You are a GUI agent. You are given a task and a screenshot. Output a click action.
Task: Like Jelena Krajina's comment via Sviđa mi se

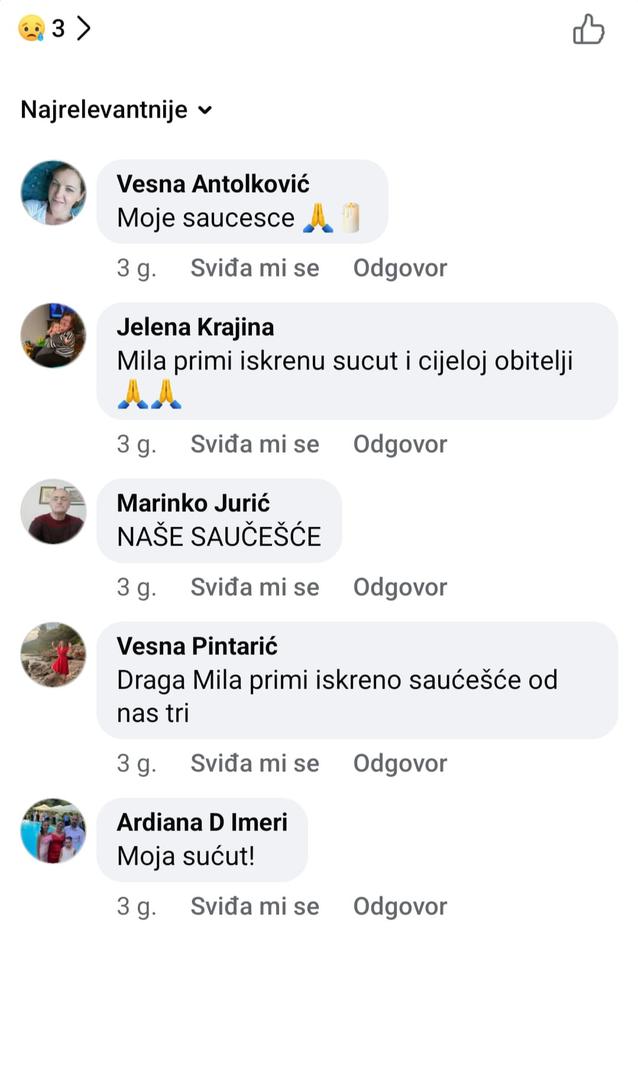pyautogui.click(x=255, y=444)
